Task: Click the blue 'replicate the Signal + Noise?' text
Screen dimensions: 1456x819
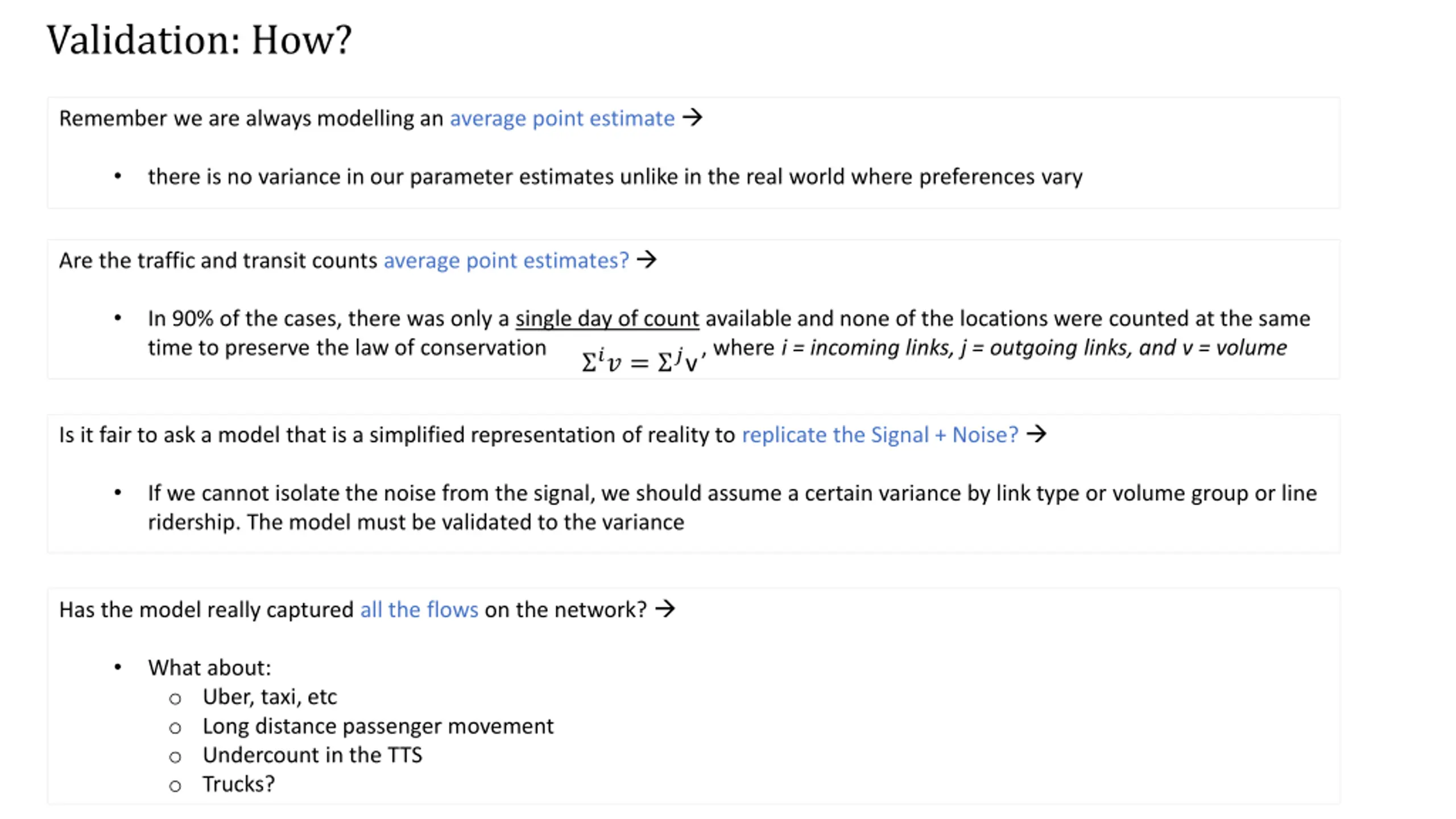Action: coord(880,435)
